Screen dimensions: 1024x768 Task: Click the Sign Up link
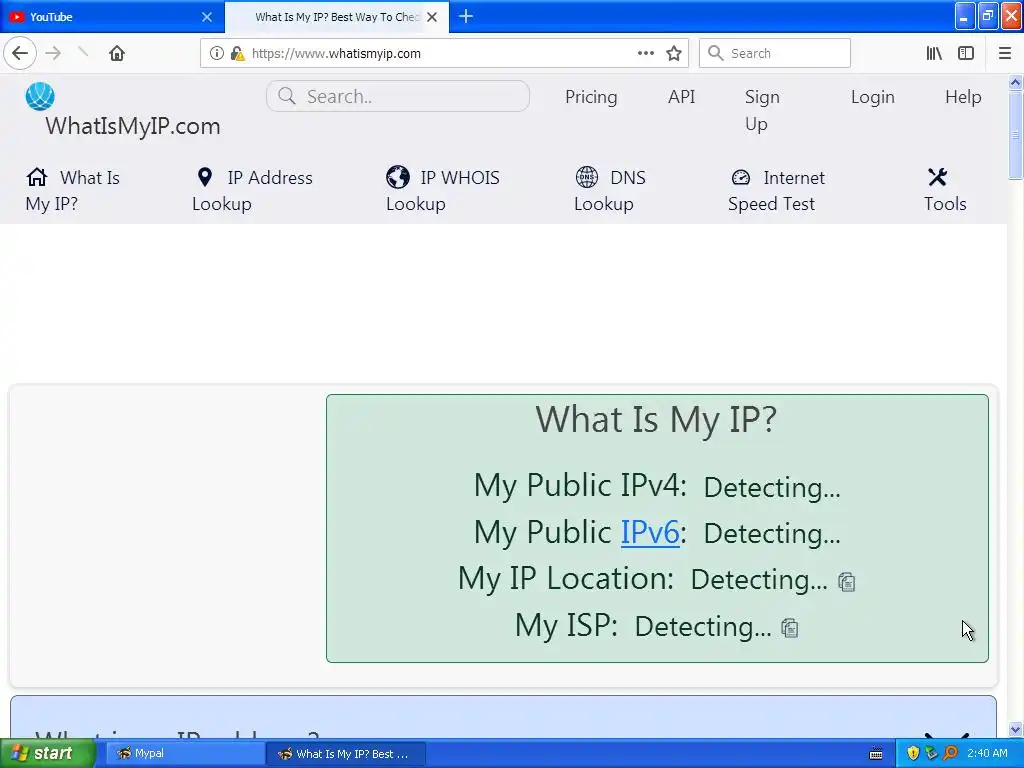tap(762, 110)
